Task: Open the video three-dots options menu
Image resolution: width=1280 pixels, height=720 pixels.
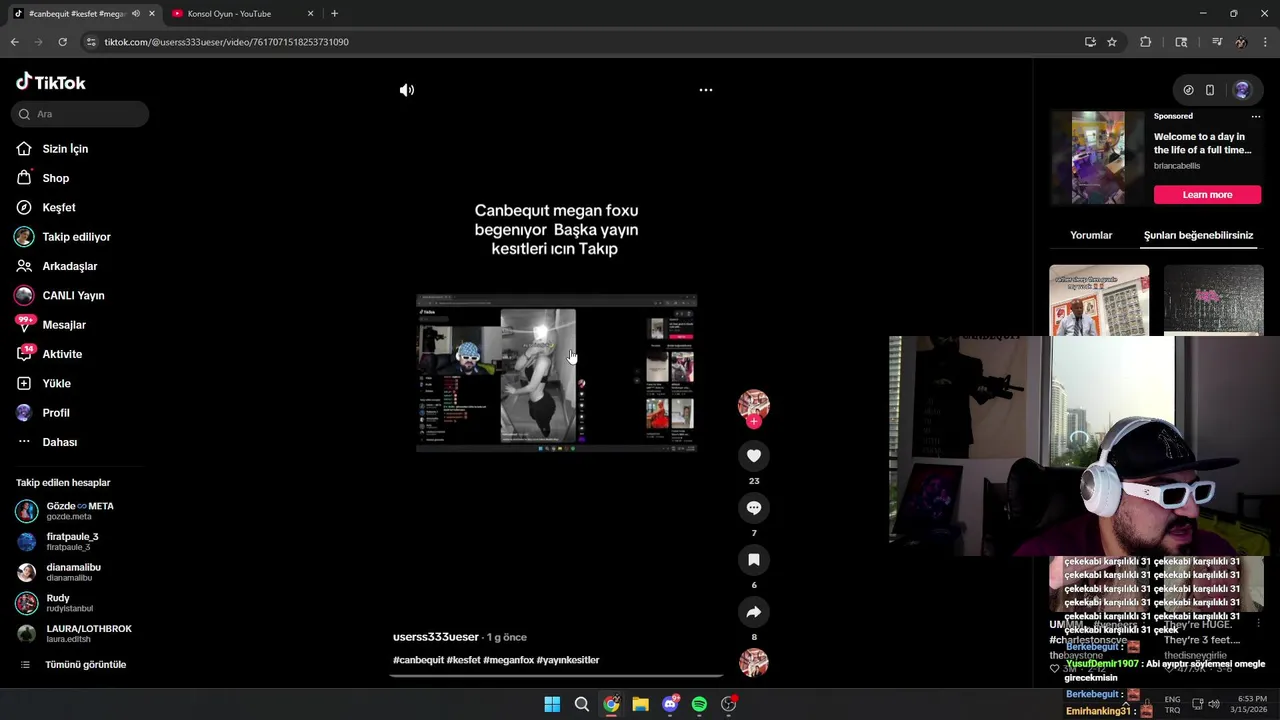Action: [706, 90]
